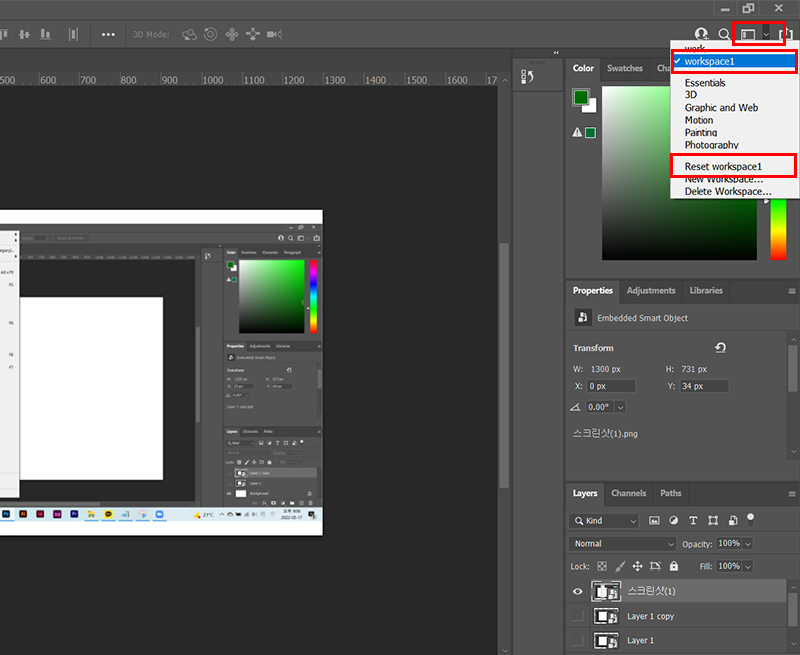Screen dimensions: 800x655
Task: Open the Normal blend mode dropdown
Action: 622,544
